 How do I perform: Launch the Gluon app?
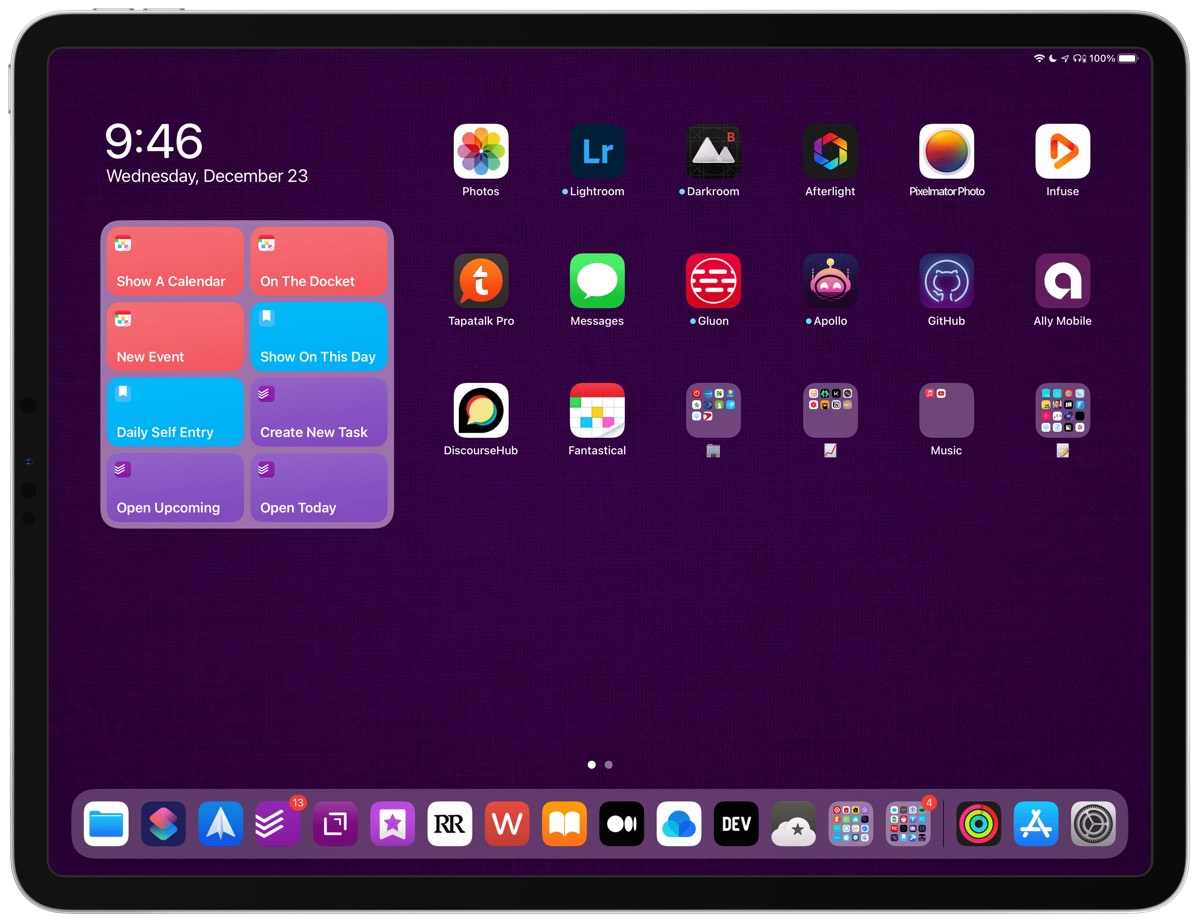[713, 281]
